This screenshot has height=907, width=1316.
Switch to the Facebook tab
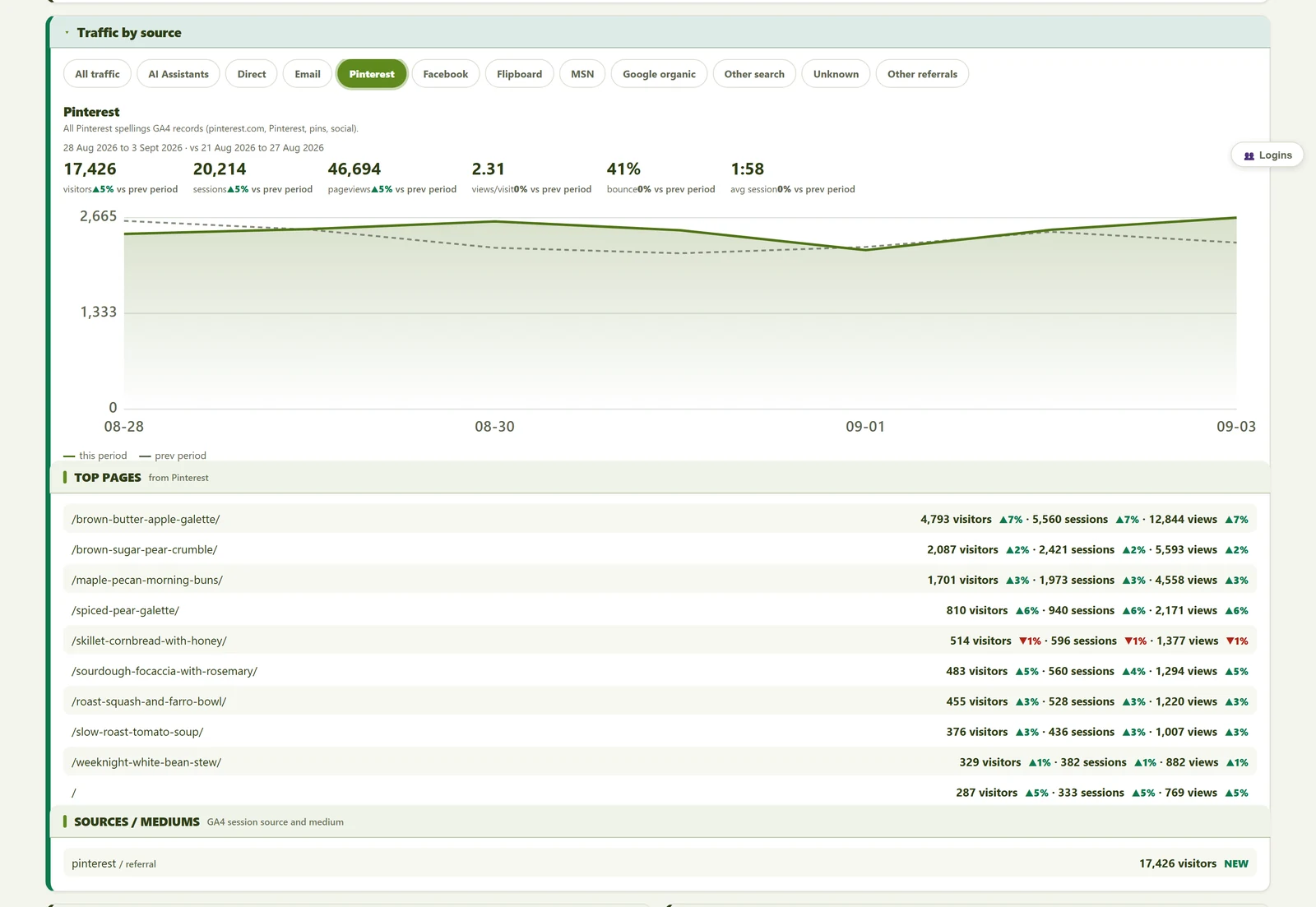coord(446,74)
